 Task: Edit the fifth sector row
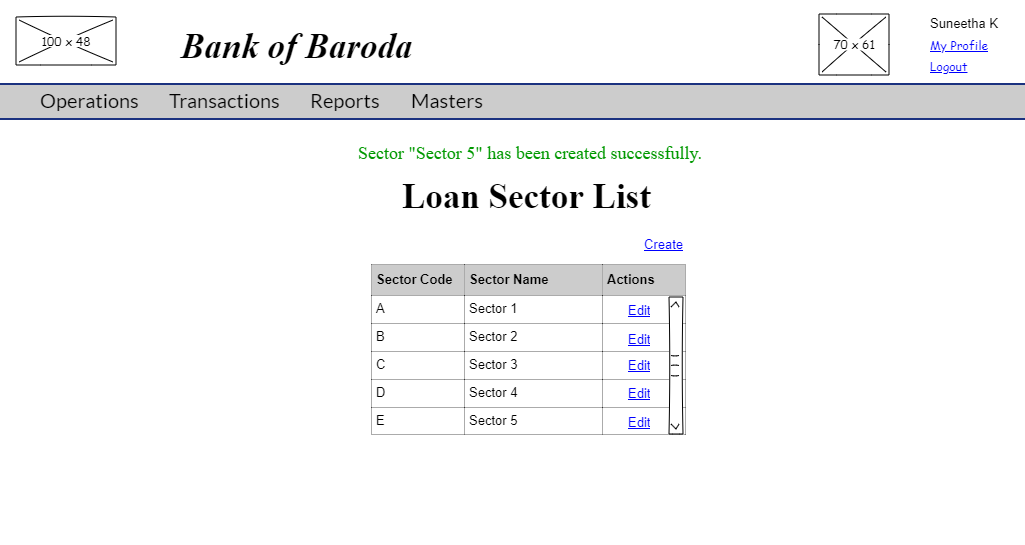pos(638,423)
